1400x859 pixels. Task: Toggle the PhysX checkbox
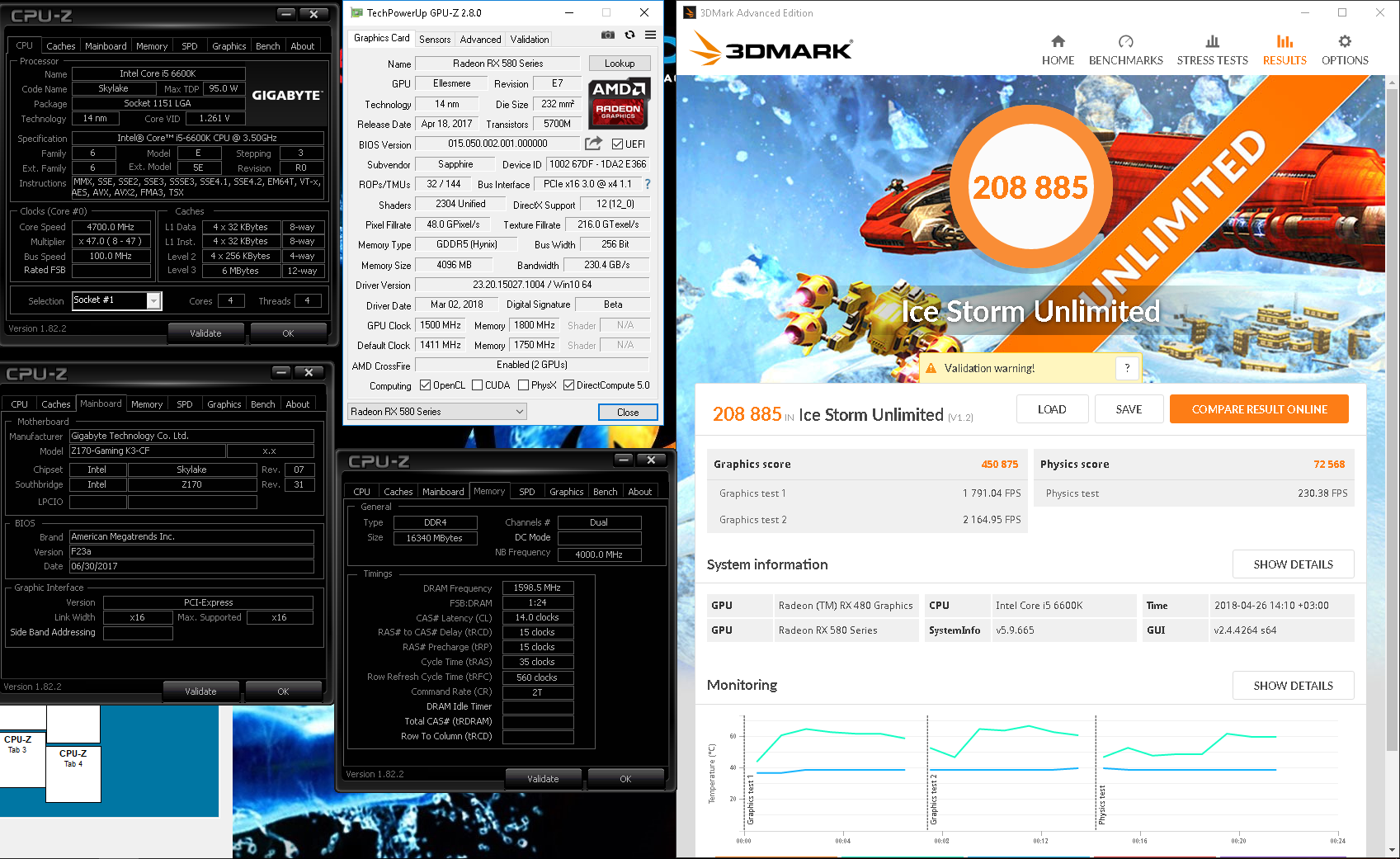click(x=523, y=385)
